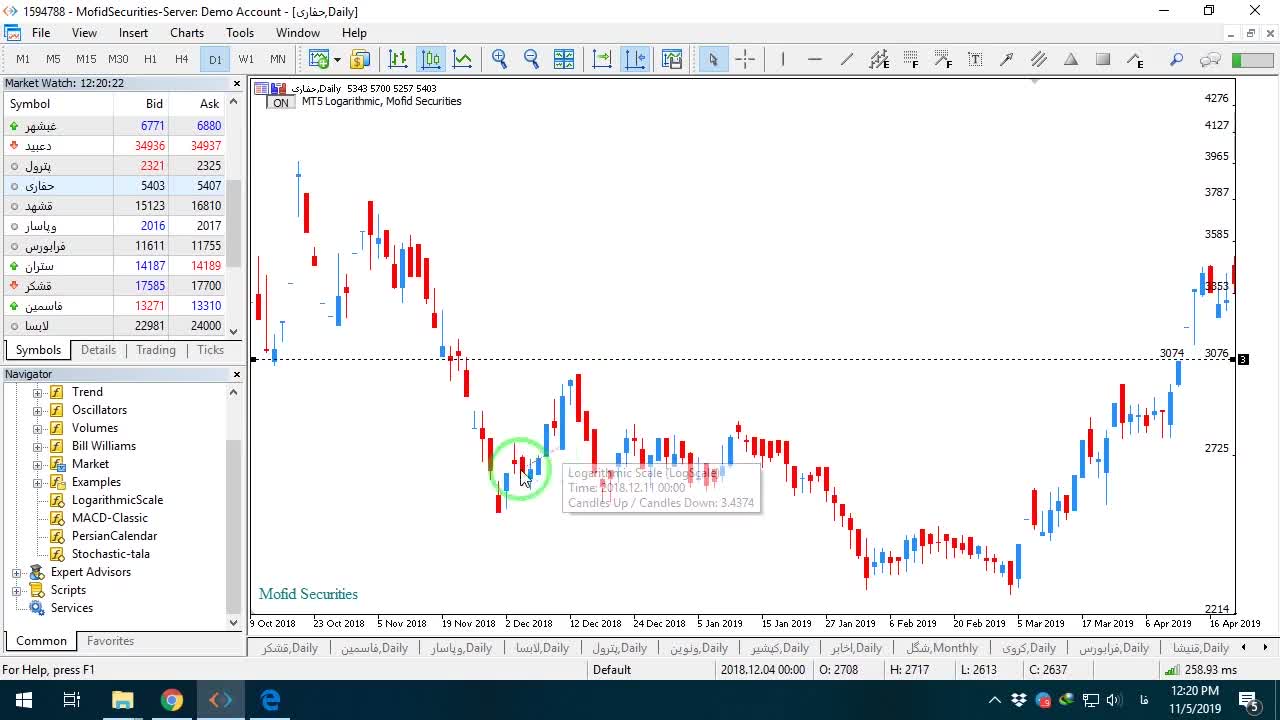The height and width of the screenshot is (720, 1280).
Task: Select the LogarithmicScale indicator
Action: click(x=117, y=500)
